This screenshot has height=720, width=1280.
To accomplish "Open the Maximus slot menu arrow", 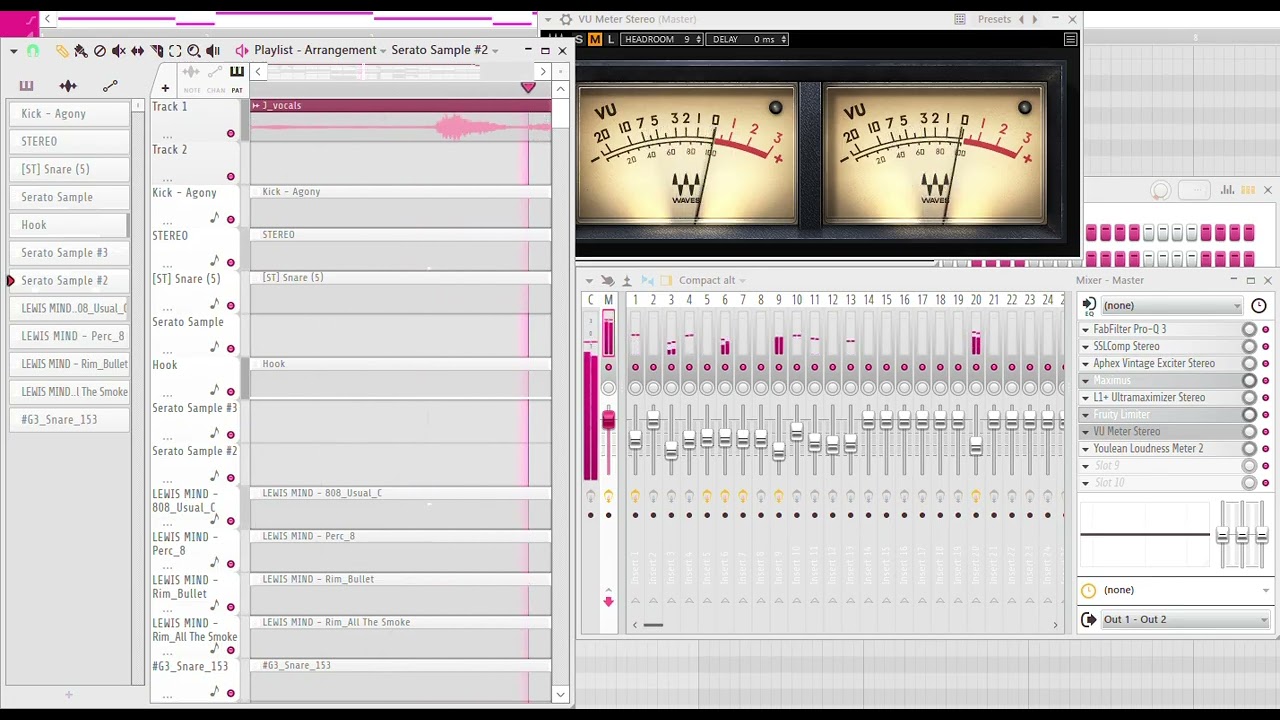I will pos(1086,380).
